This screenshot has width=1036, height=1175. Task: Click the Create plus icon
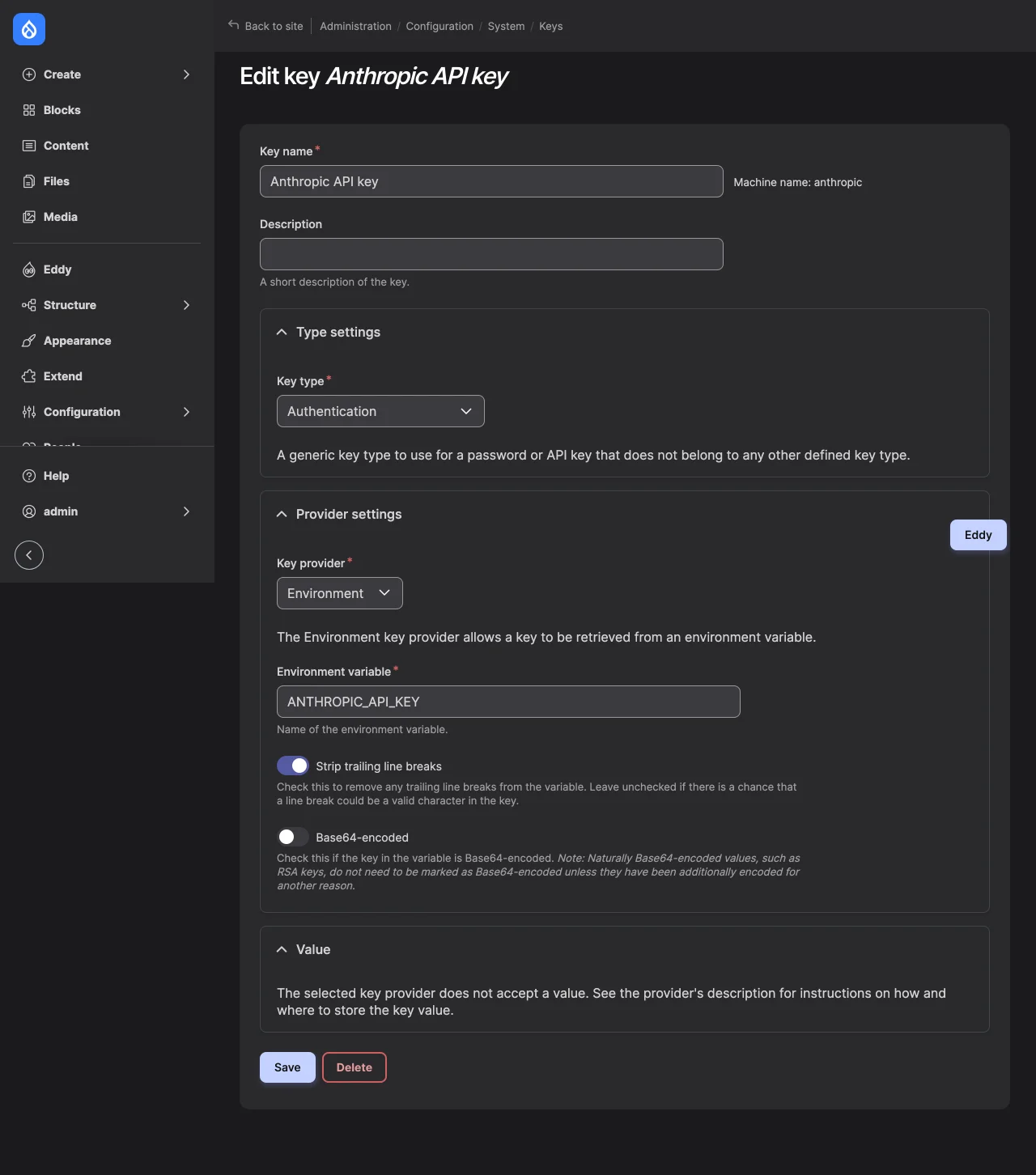[29, 74]
